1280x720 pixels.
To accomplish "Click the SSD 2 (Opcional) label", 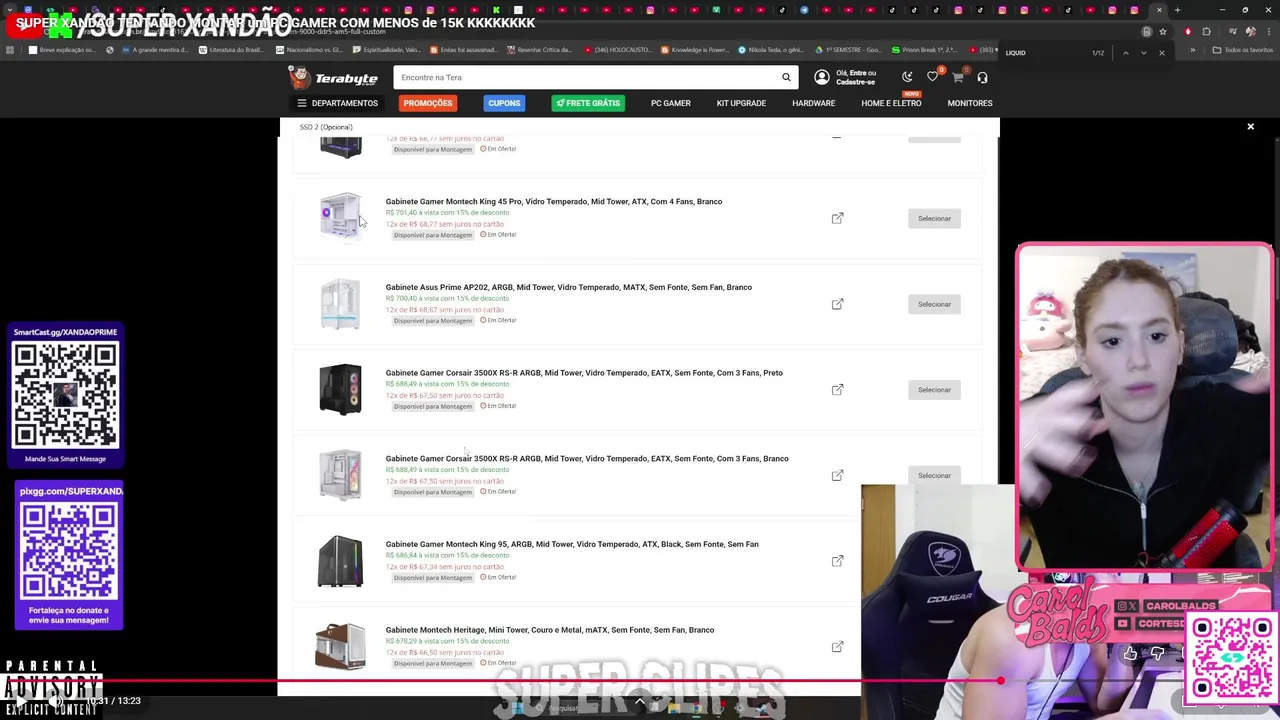I will pos(326,127).
